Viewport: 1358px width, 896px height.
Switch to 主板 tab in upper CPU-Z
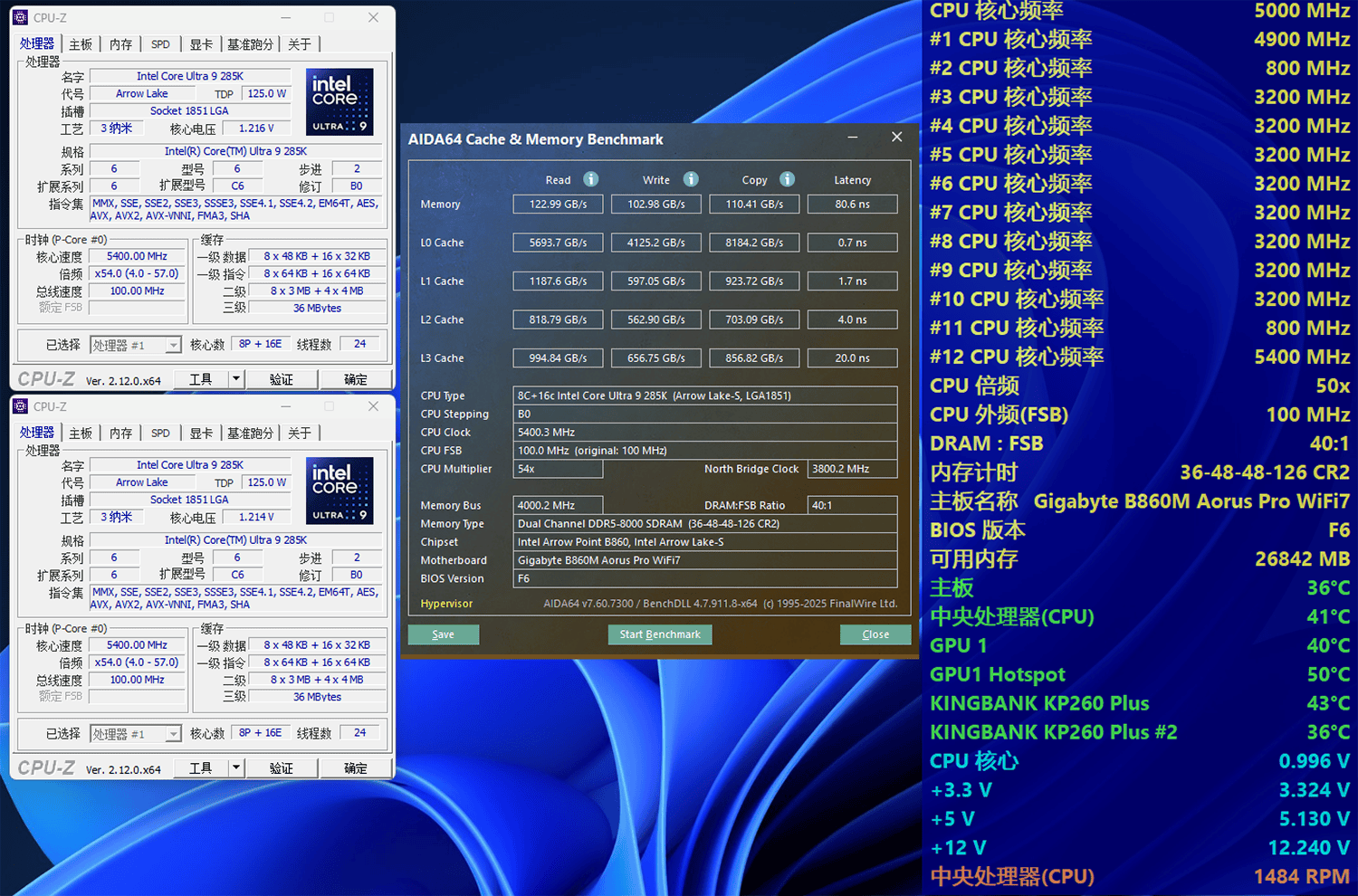coord(81,44)
